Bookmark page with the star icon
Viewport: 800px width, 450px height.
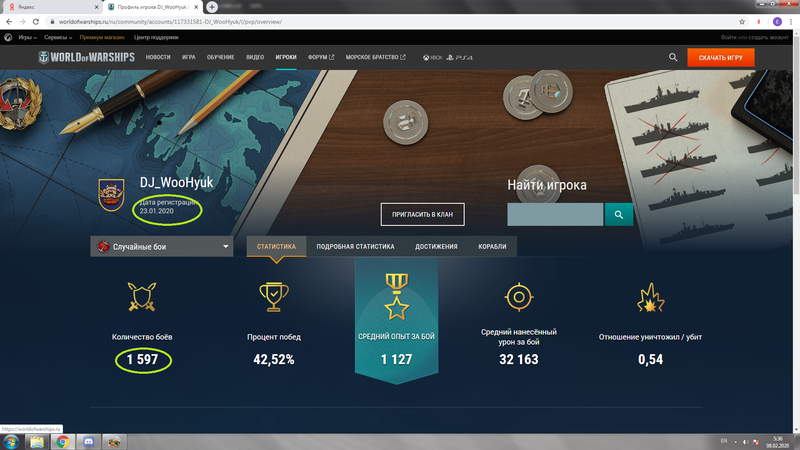pyautogui.click(x=742, y=22)
